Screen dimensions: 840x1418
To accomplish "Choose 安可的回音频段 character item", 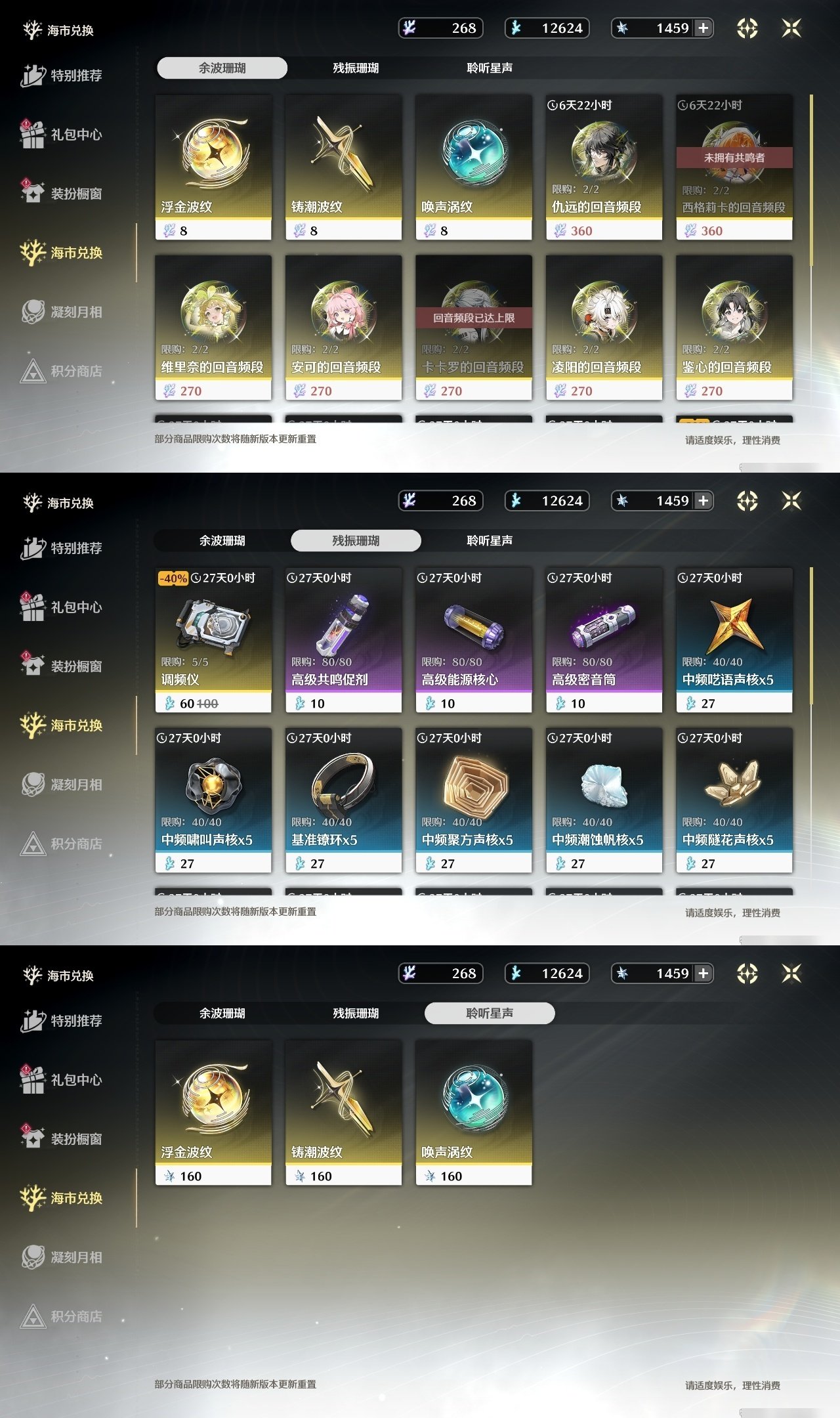I will coord(343,328).
